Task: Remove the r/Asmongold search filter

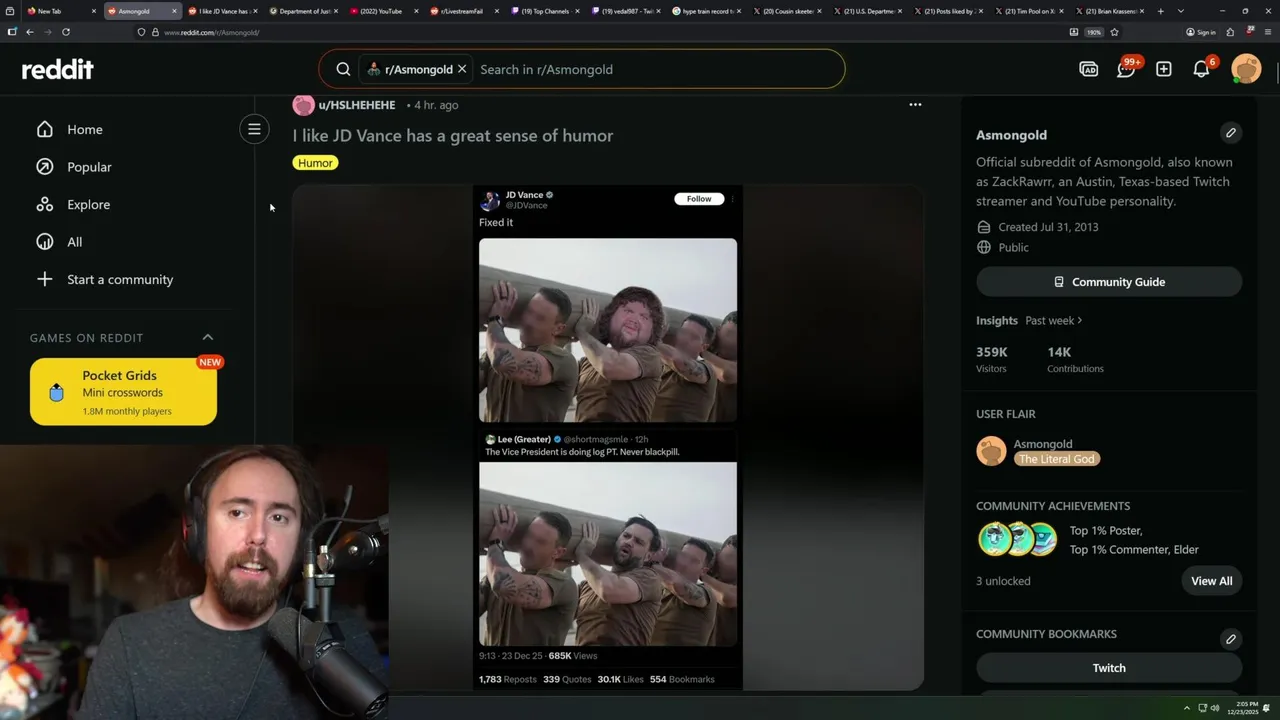Action: click(x=462, y=69)
